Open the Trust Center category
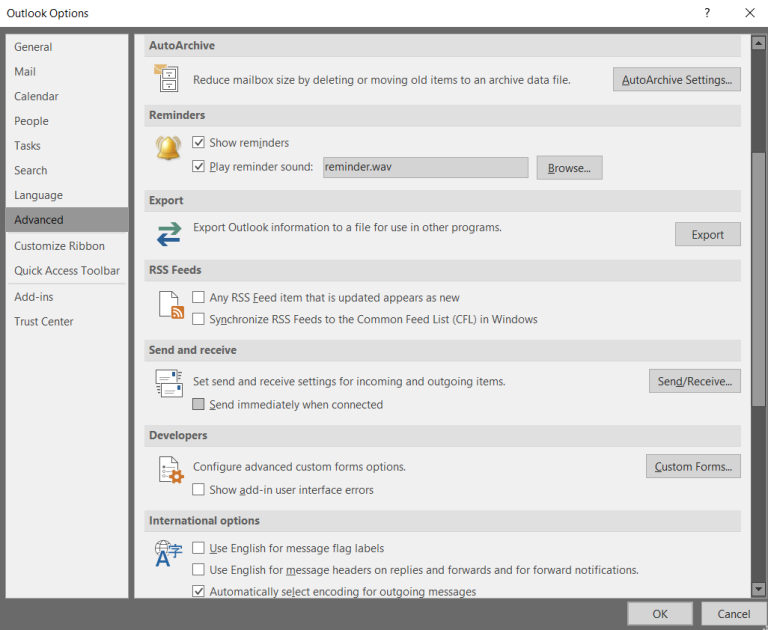The width and height of the screenshot is (768, 630). [x=67, y=321]
